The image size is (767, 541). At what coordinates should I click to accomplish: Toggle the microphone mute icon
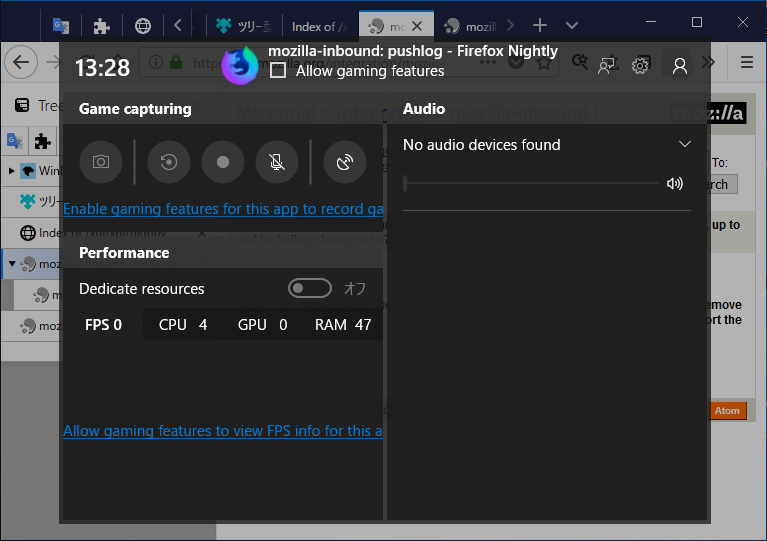tap(277, 162)
